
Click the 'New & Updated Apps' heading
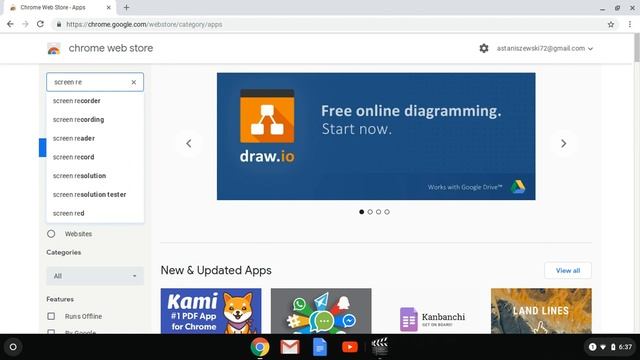[216, 270]
